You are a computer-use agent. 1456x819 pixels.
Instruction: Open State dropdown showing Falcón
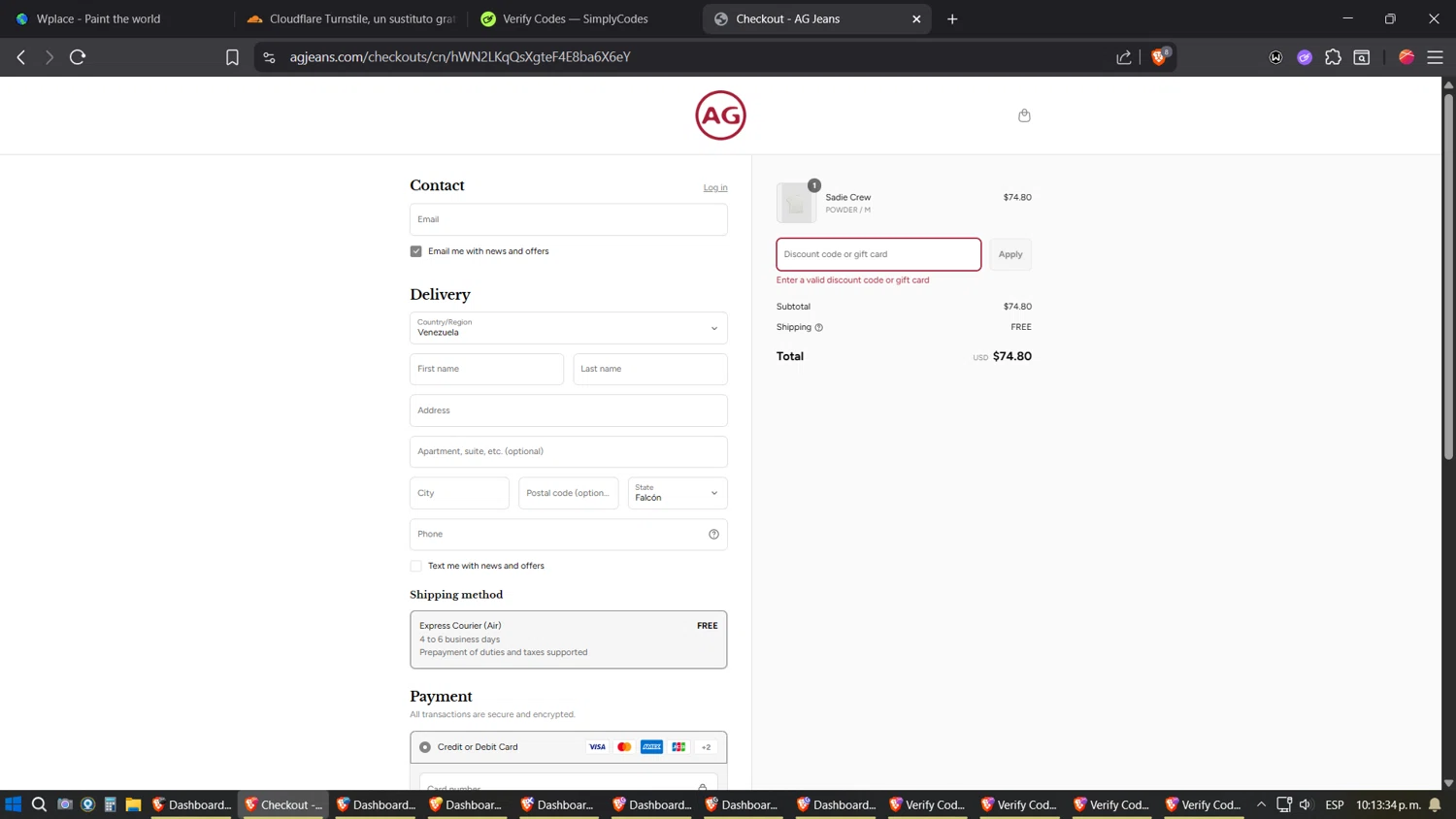tap(678, 493)
